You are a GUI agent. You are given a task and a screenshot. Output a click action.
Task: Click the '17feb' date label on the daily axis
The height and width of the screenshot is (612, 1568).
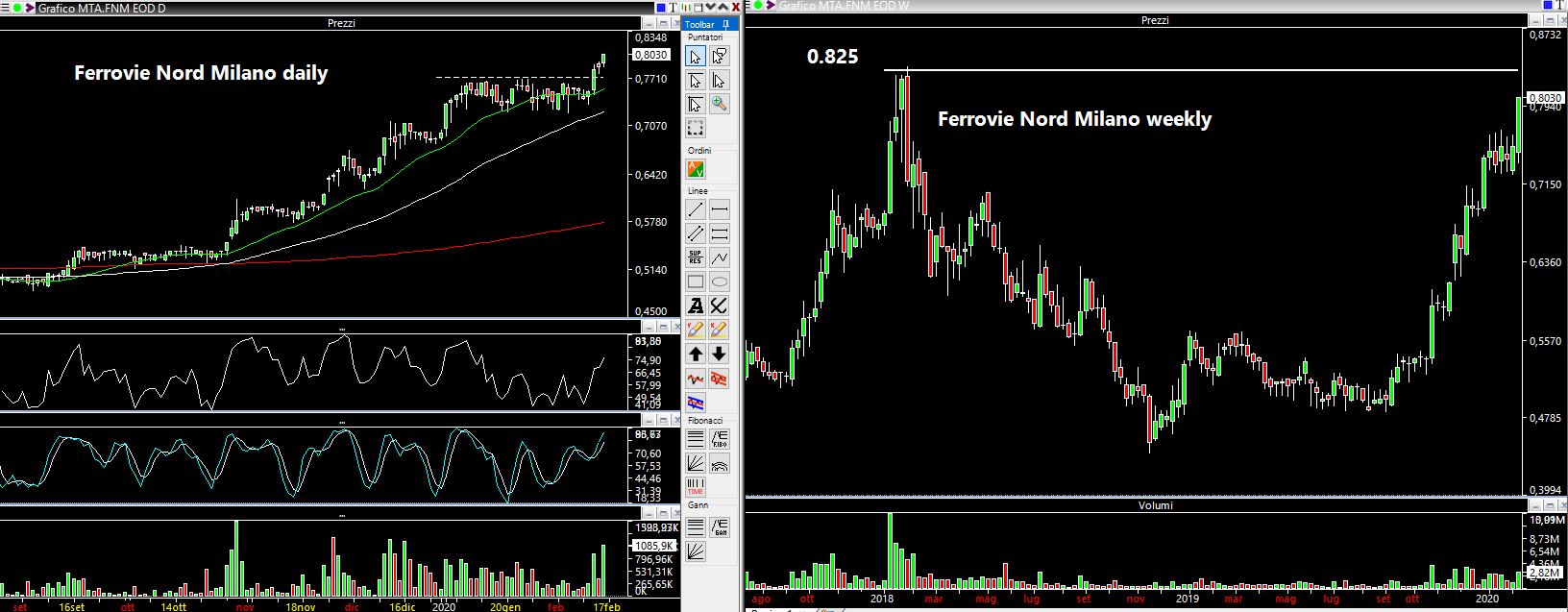point(605,606)
